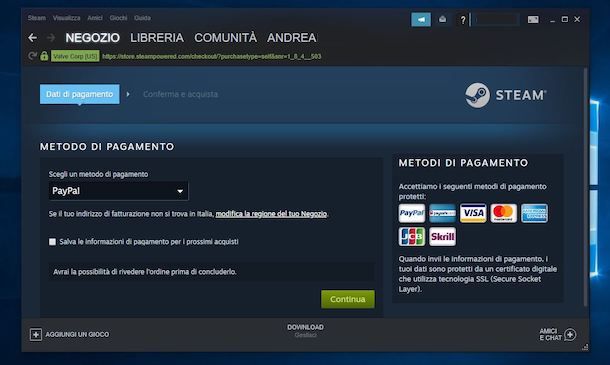Image resolution: width=610 pixels, height=365 pixels.
Task: Click the Valve Corp [US] certificate badge
Action: pos(75,56)
